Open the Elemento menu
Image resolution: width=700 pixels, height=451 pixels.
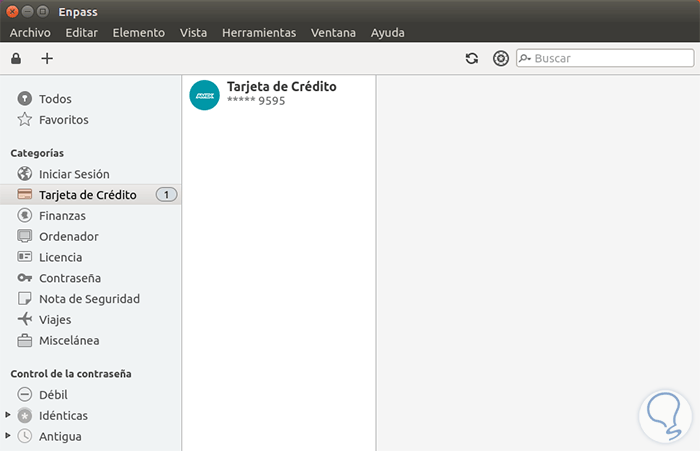138,33
